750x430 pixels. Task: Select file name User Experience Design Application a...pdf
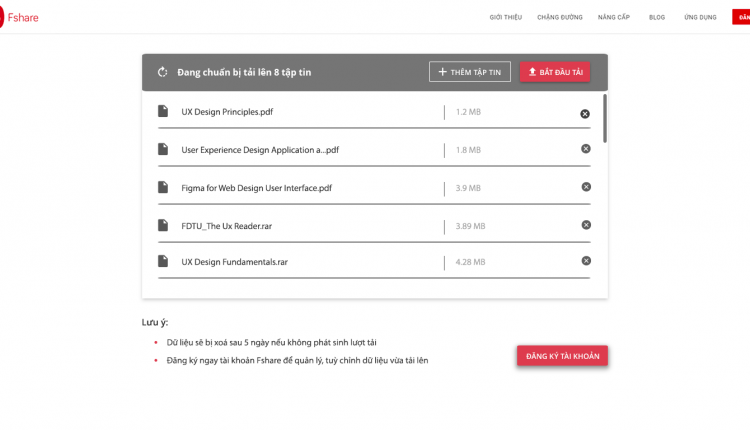[x=260, y=150]
